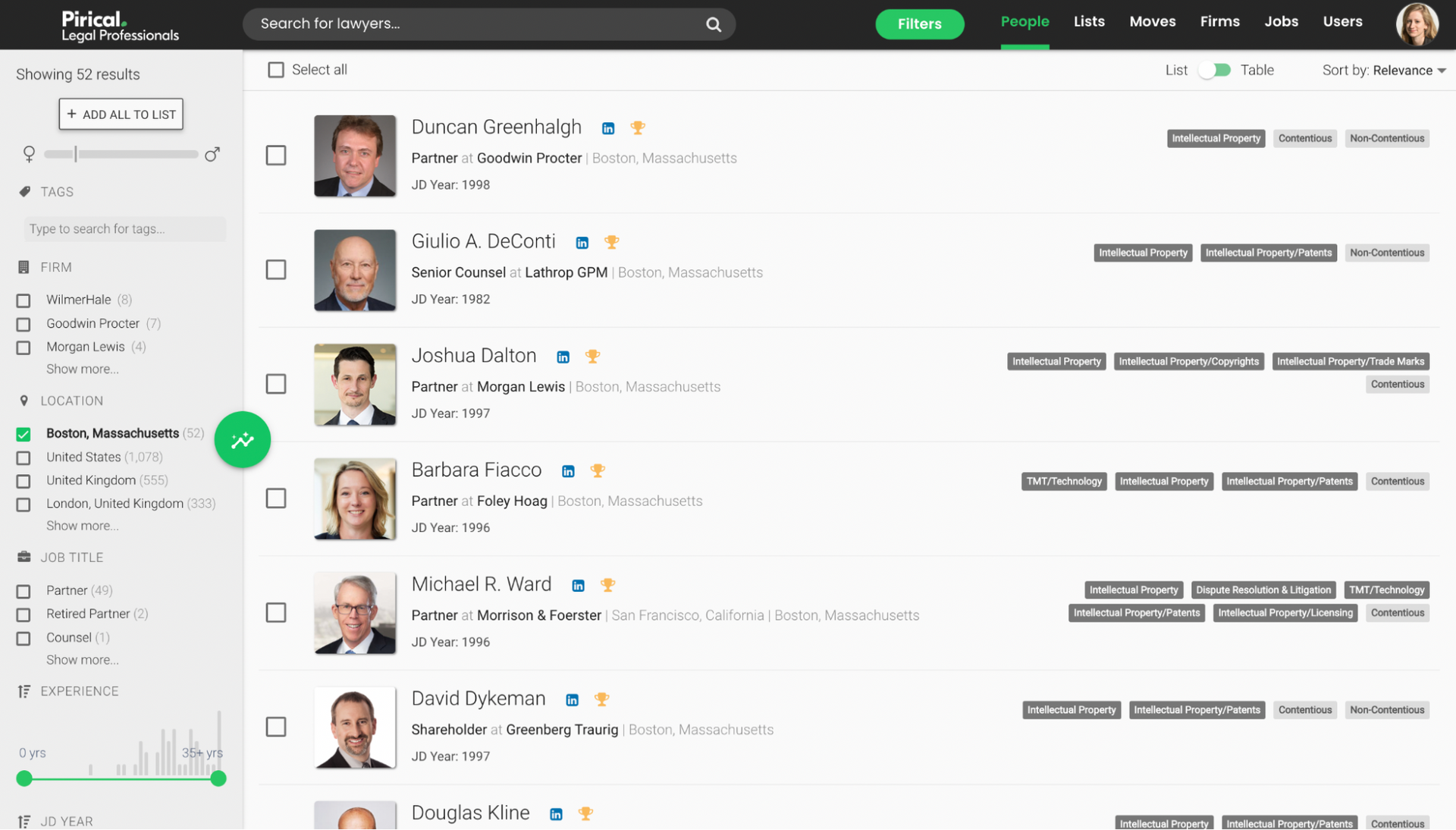
Task: Click trophy icon beside Douglas Kline
Action: pos(585,814)
